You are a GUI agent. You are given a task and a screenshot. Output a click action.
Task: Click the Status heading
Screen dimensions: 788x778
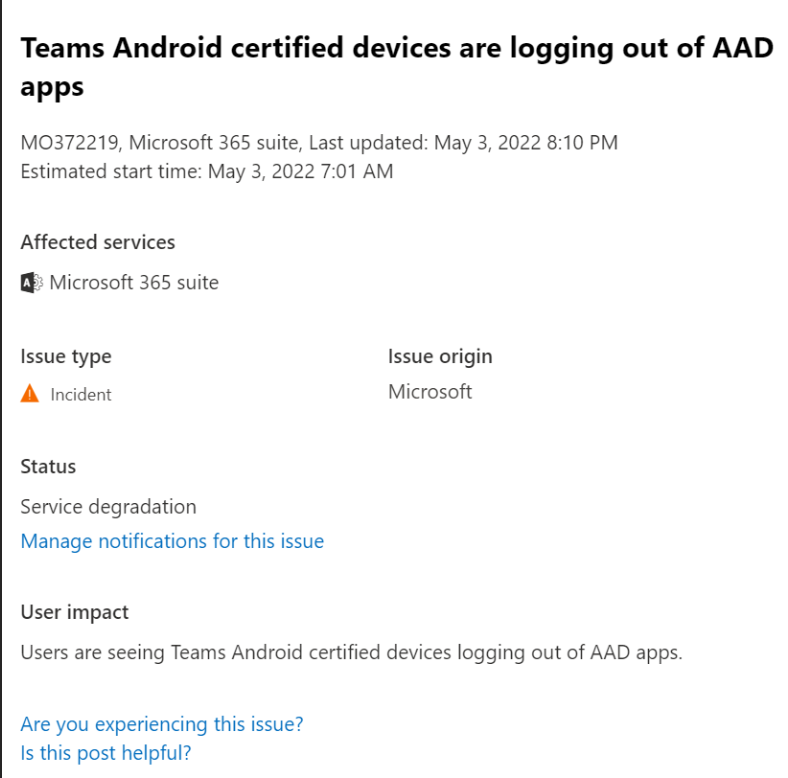click(48, 467)
